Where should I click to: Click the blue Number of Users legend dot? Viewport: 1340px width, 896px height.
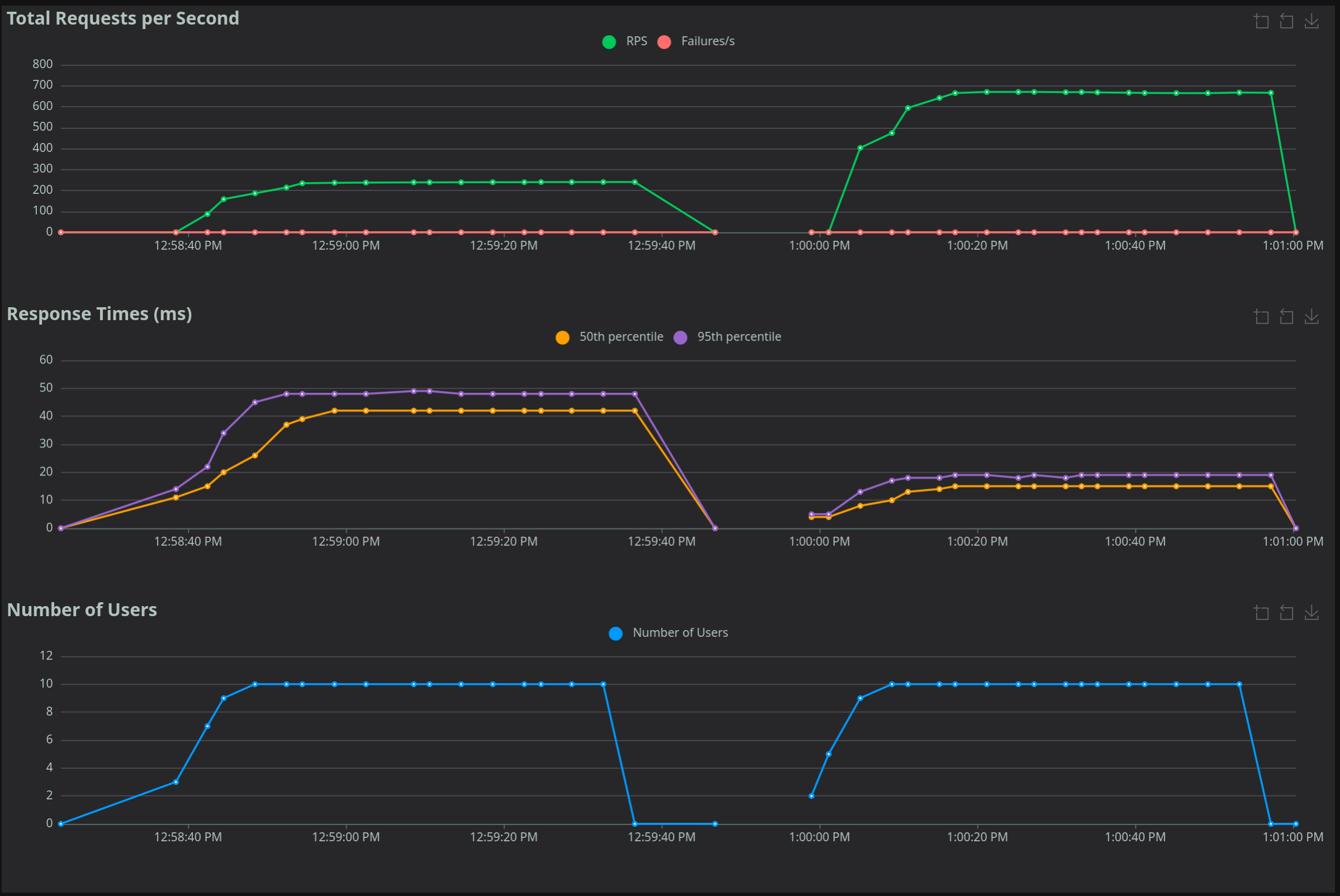point(616,633)
